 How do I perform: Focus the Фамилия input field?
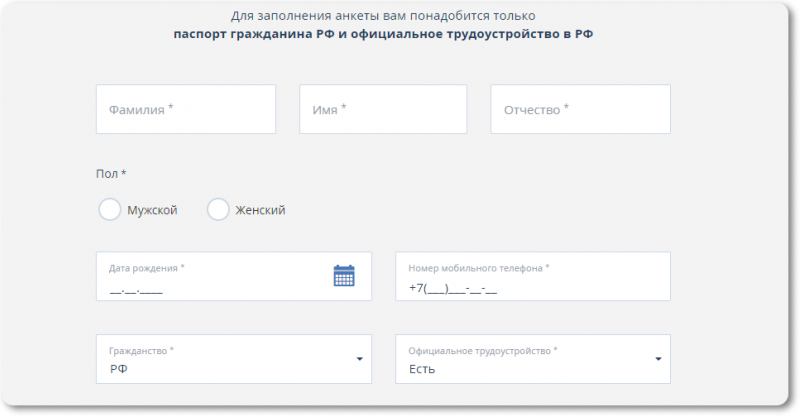[x=186, y=109]
